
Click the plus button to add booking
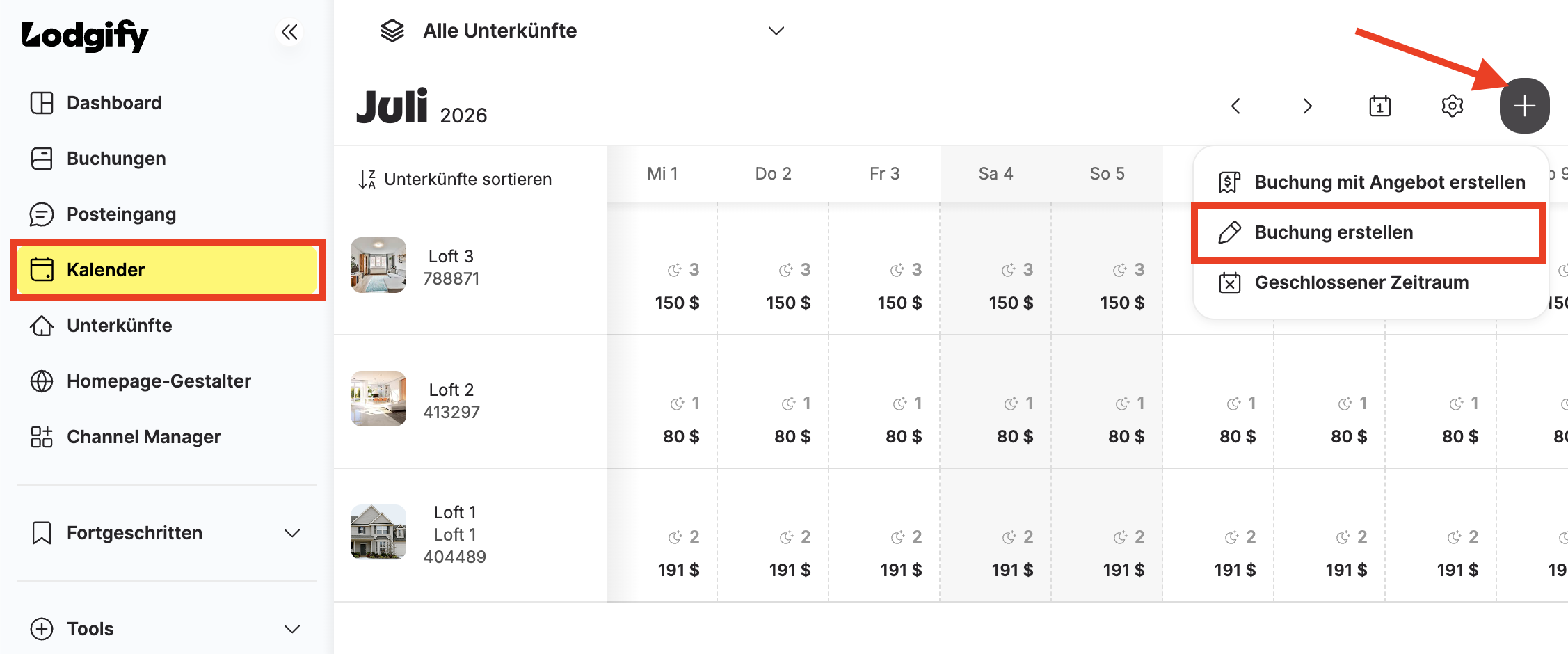[x=1524, y=106]
